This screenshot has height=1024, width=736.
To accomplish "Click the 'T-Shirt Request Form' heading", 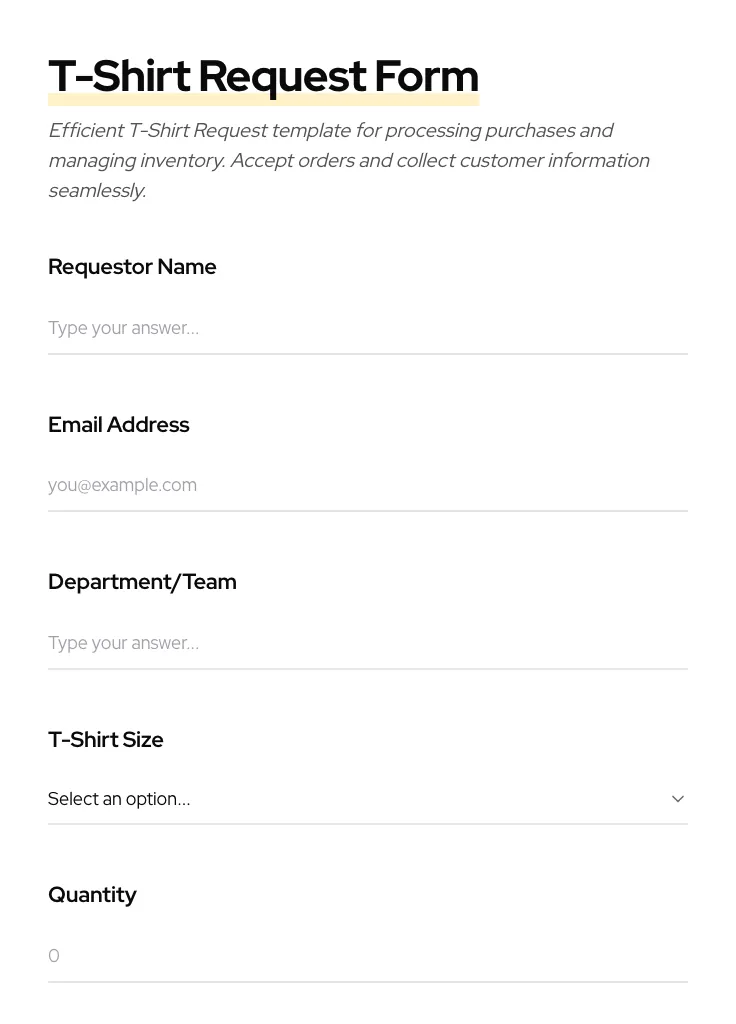I will coord(263,76).
